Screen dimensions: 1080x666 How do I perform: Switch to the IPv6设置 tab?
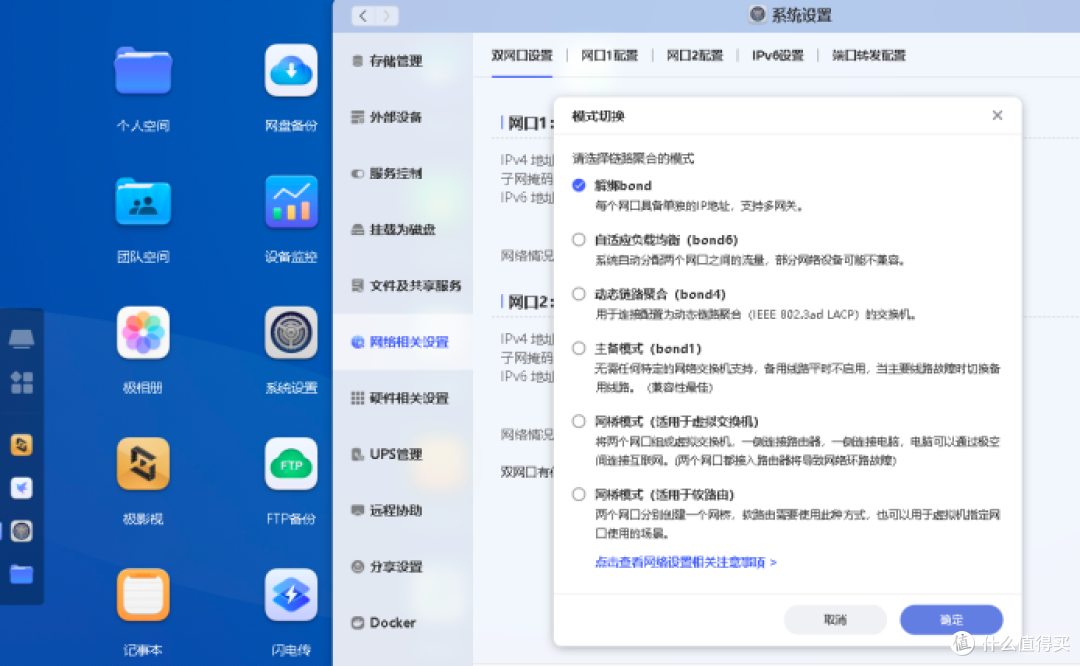pos(778,55)
